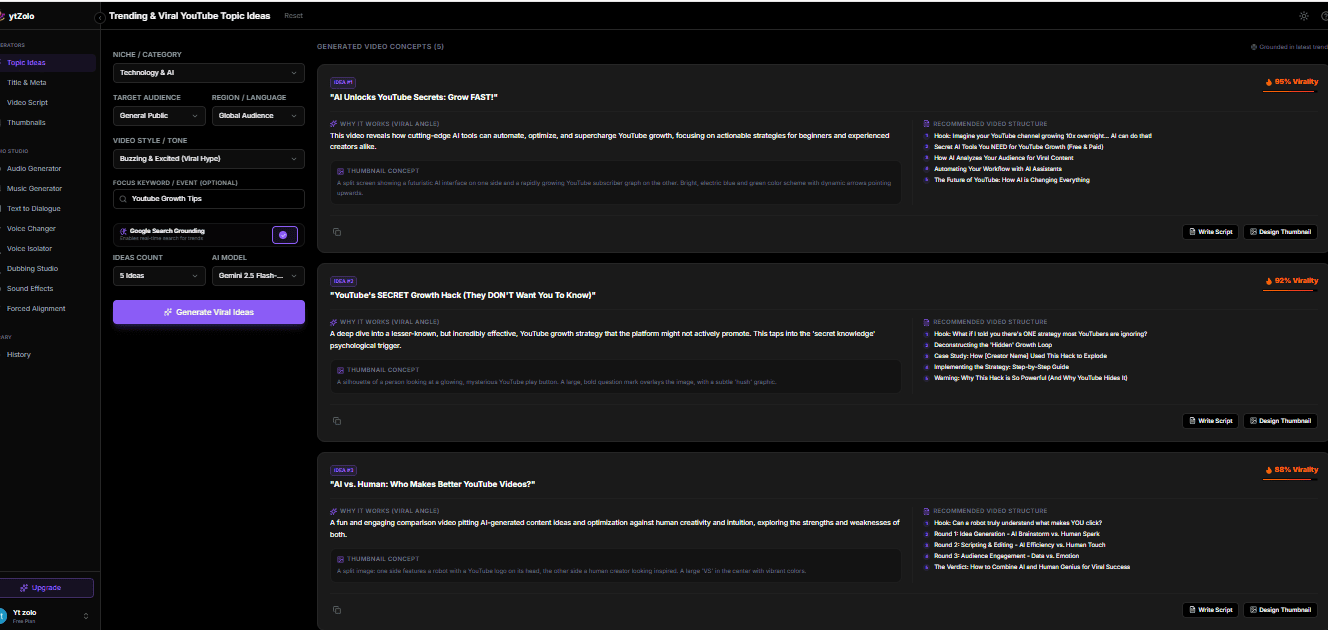Open the Region / Language dropdown Global Audience

[258, 116]
